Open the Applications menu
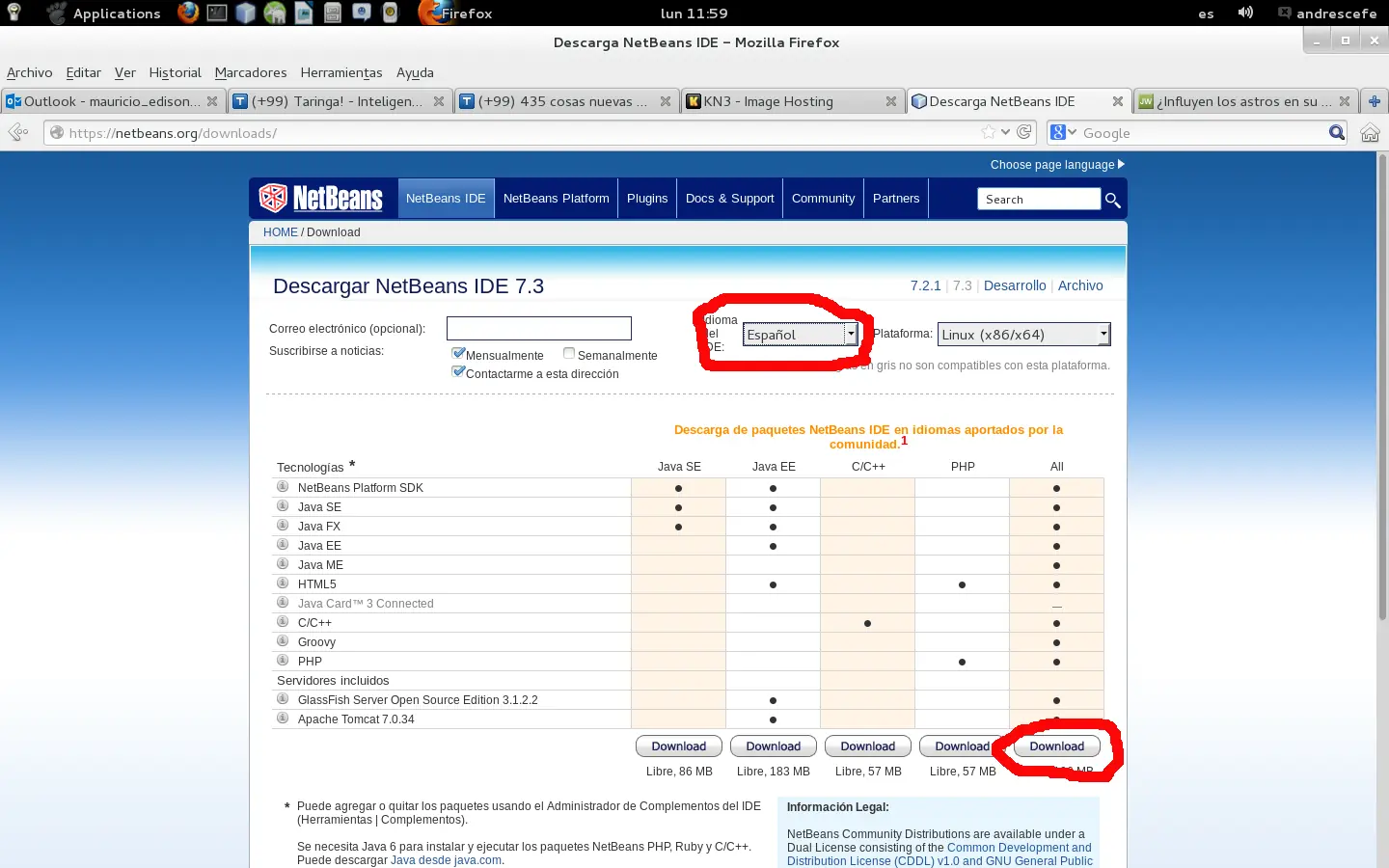Screen dimensions: 1389x868 point(117,14)
